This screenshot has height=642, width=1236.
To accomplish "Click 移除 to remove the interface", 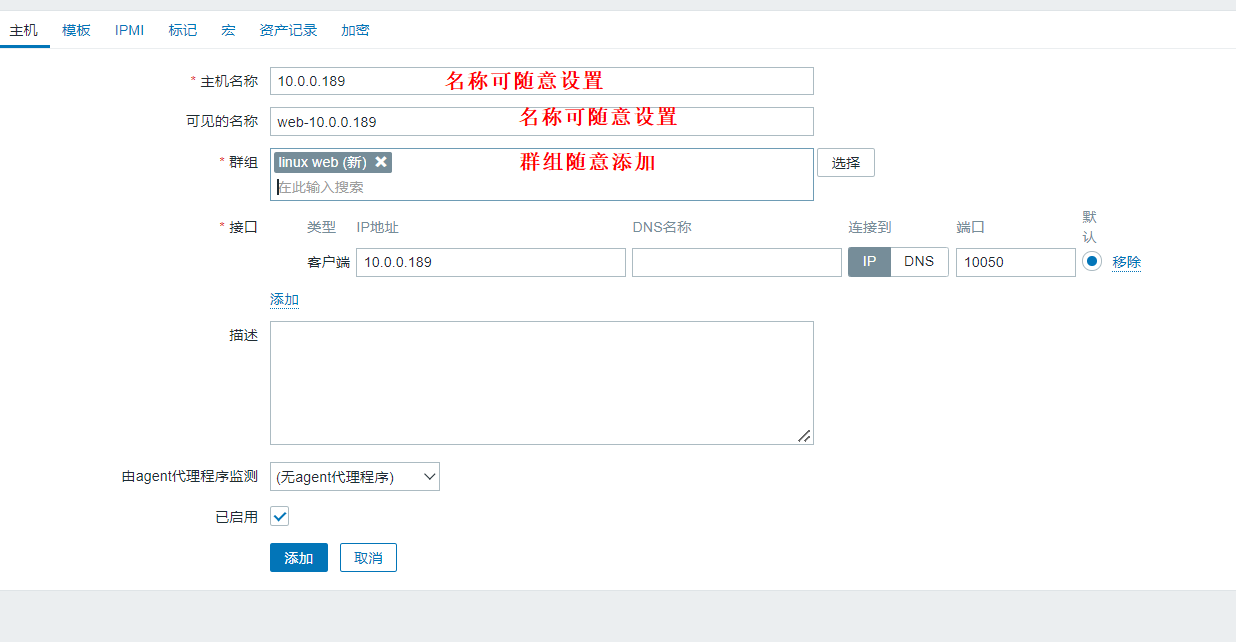I will 1126,262.
